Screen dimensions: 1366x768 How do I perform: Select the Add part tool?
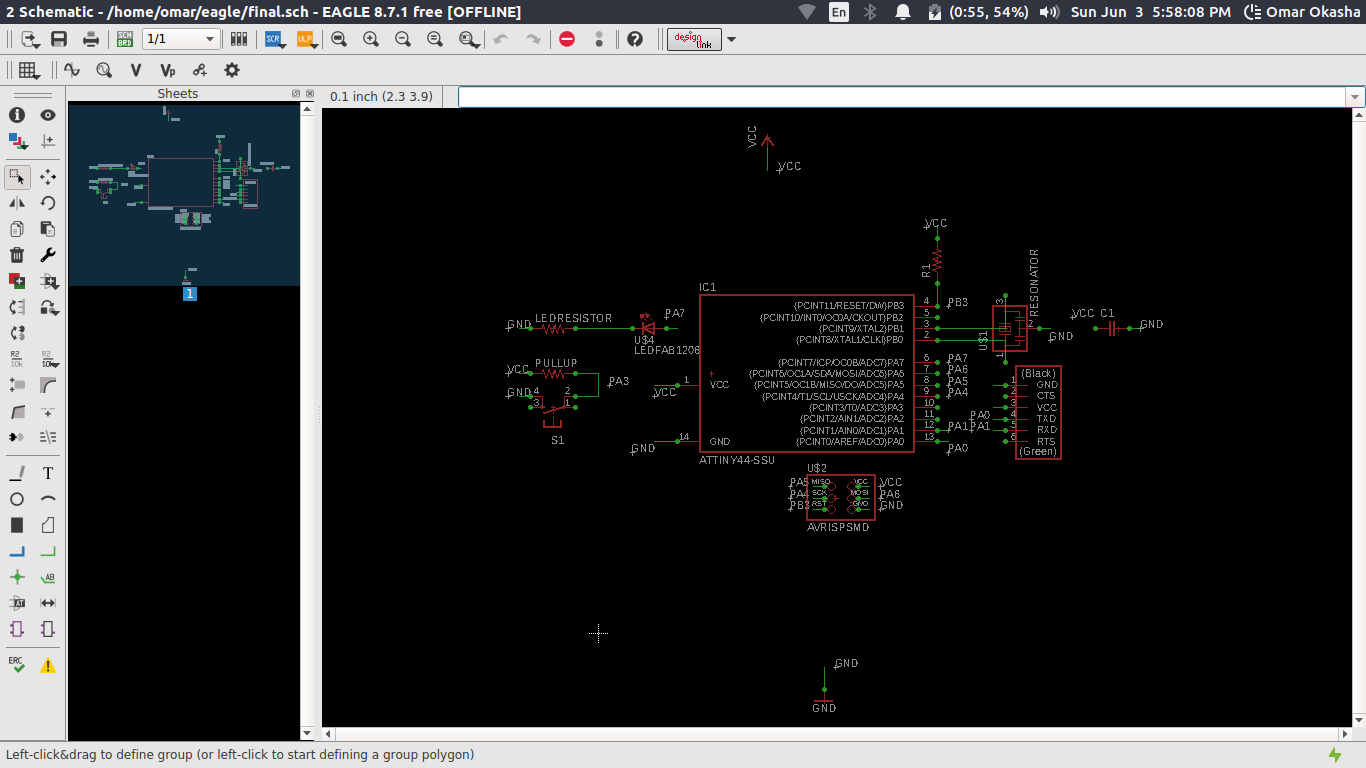[17, 281]
